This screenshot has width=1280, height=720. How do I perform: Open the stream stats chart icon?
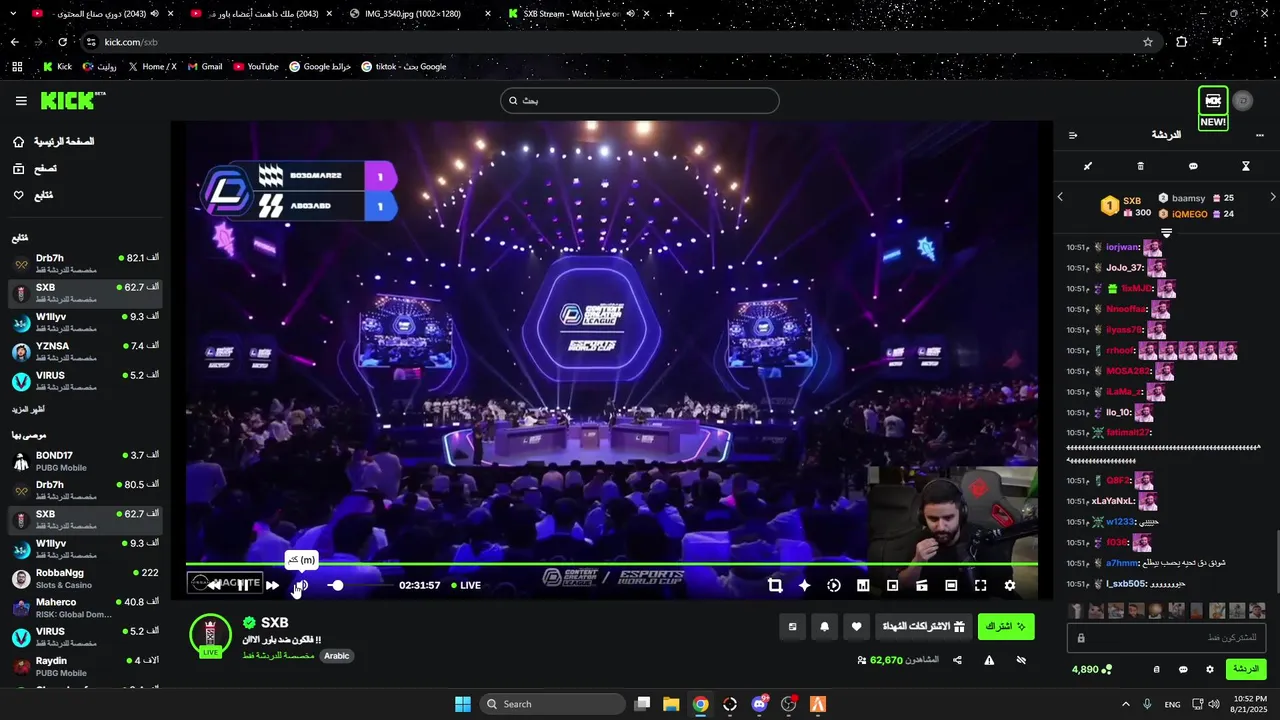click(x=863, y=585)
